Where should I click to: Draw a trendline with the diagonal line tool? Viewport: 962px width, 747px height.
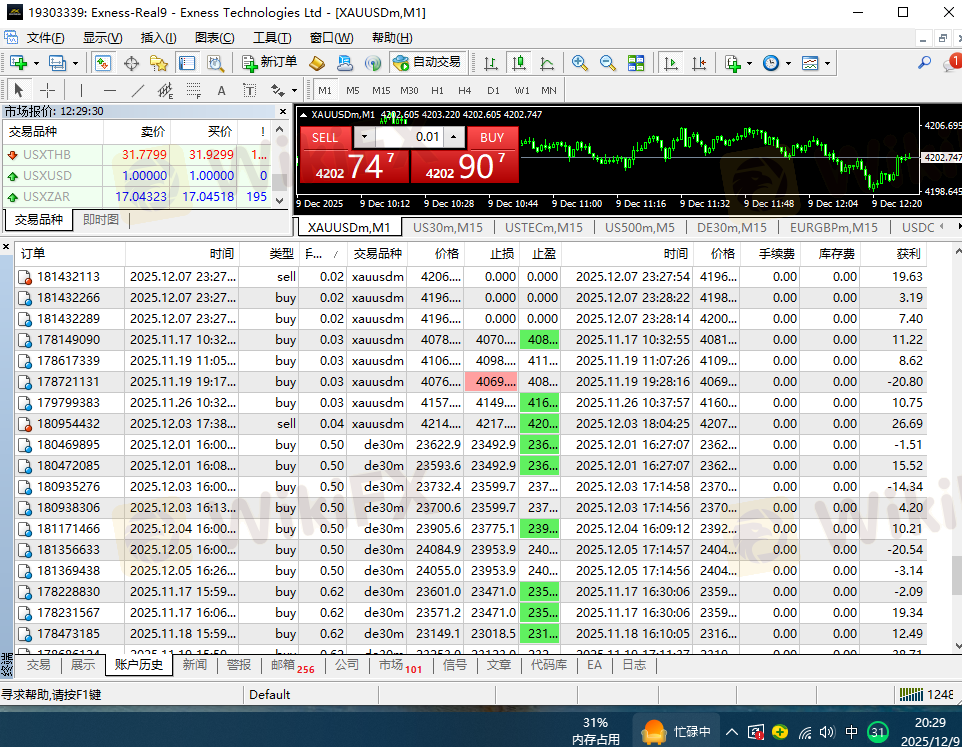[x=138, y=91]
